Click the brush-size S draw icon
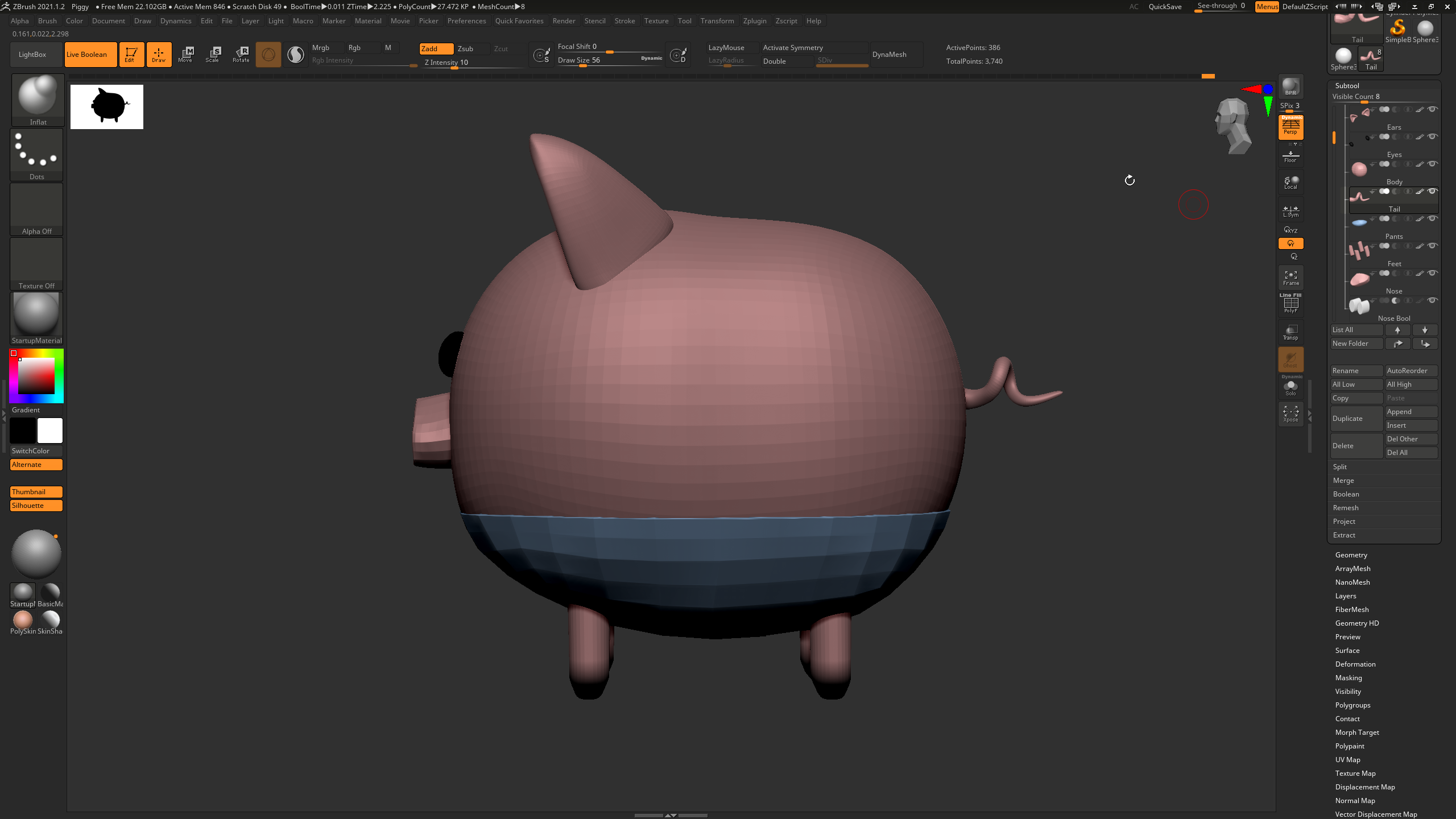The height and width of the screenshot is (819, 1456). pos(541,55)
